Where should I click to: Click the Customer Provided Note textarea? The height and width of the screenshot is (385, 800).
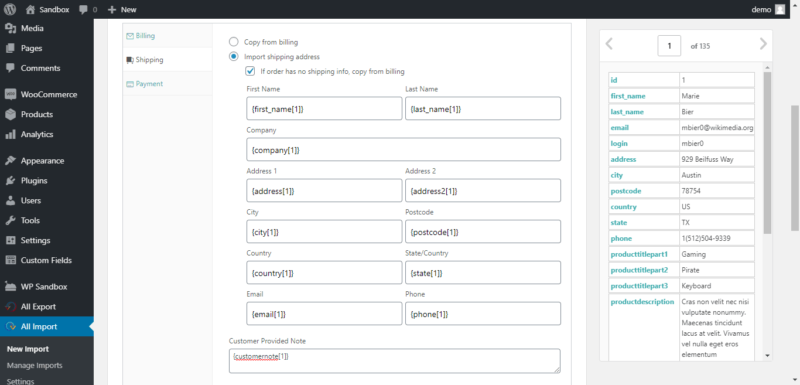394,361
